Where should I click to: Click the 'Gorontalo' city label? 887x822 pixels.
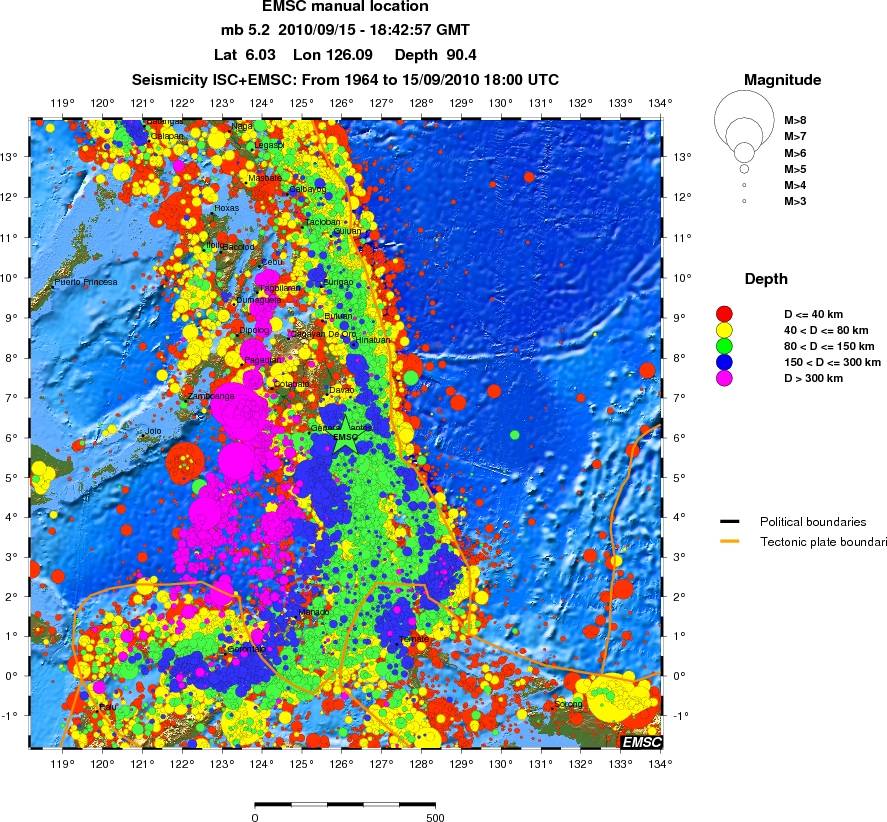(x=246, y=649)
